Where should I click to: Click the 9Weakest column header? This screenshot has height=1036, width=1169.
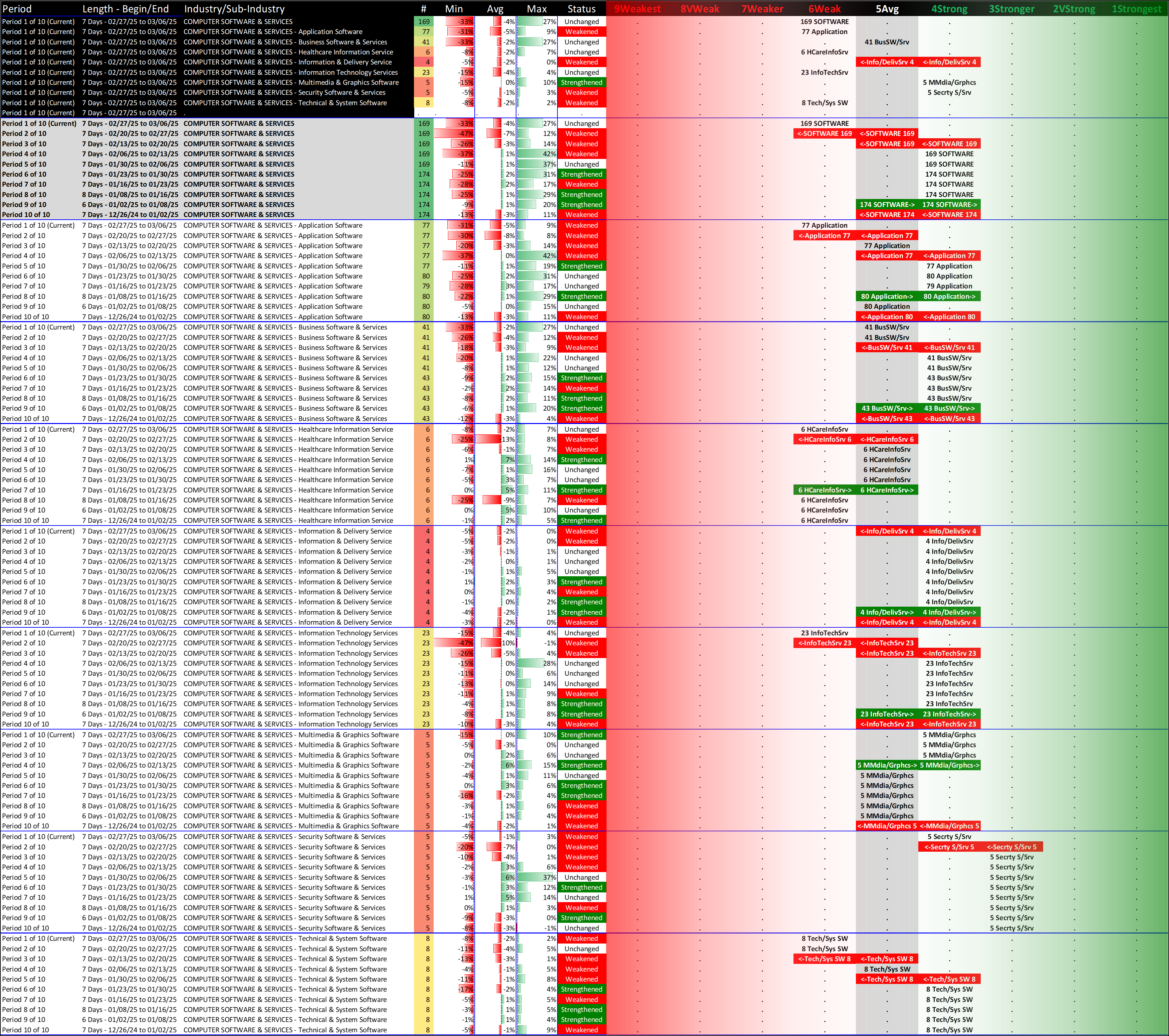pyautogui.click(x=637, y=9)
